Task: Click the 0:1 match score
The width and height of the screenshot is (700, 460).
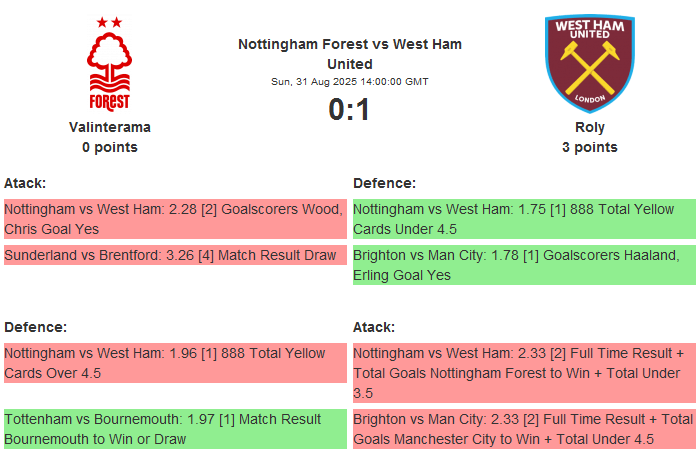Action: [x=350, y=109]
